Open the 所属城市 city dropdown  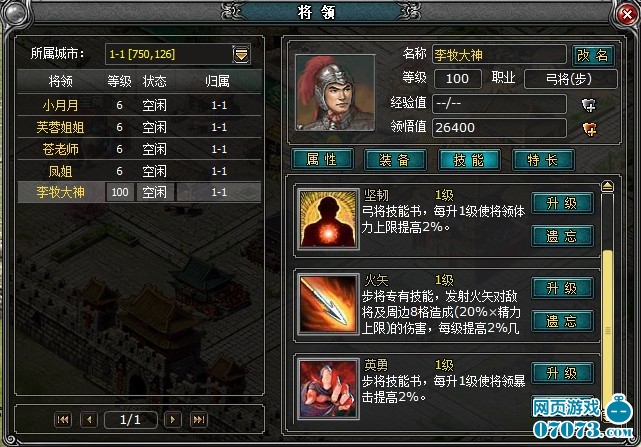(241, 54)
